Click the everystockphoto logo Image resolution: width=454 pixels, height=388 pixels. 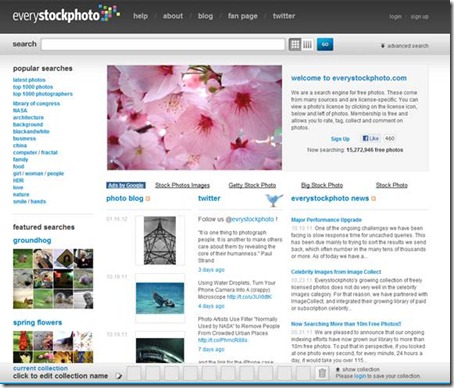[66, 14]
